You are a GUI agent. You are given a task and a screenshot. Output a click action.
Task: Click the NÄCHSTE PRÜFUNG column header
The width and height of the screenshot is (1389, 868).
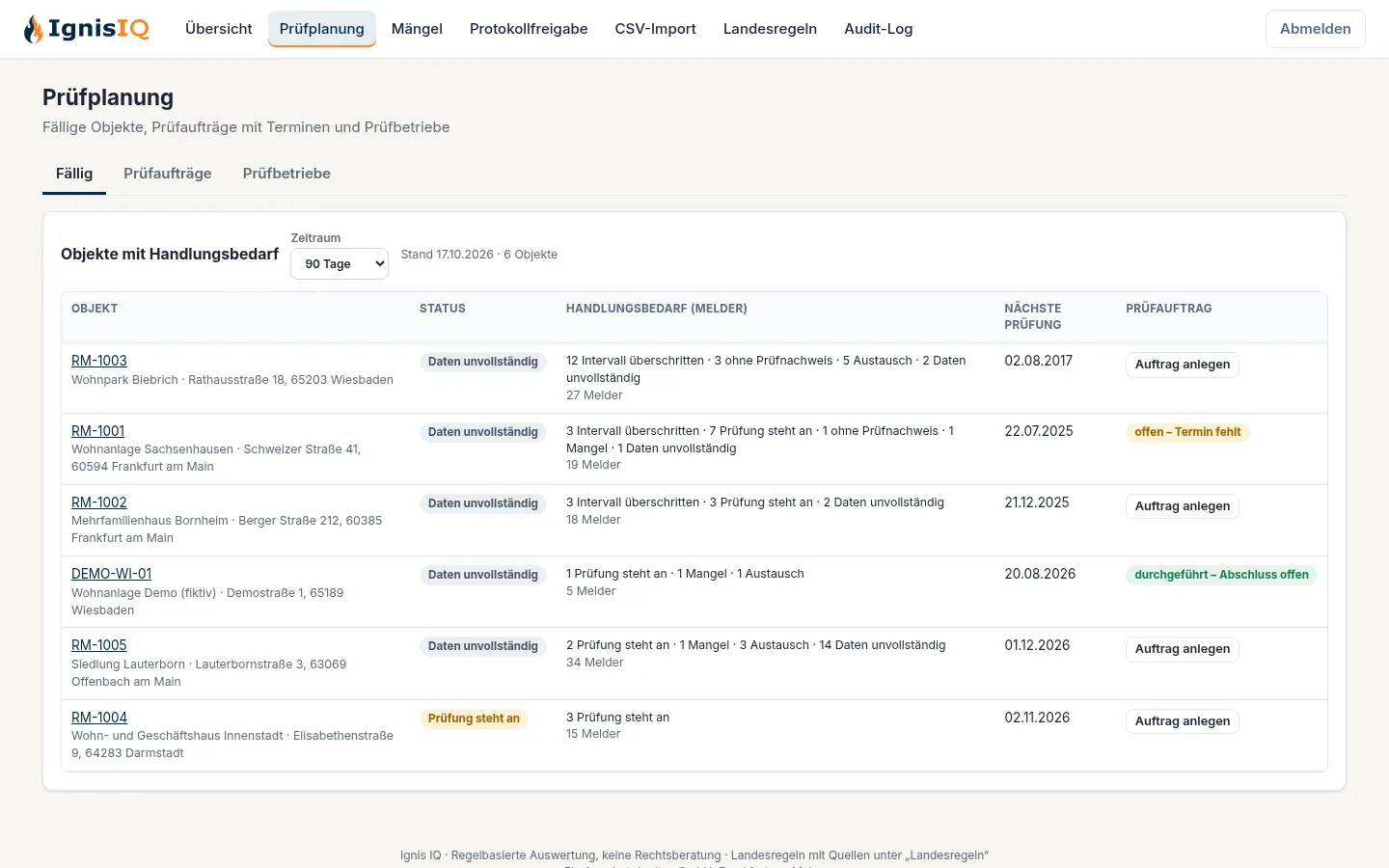(x=1033, y=316)
